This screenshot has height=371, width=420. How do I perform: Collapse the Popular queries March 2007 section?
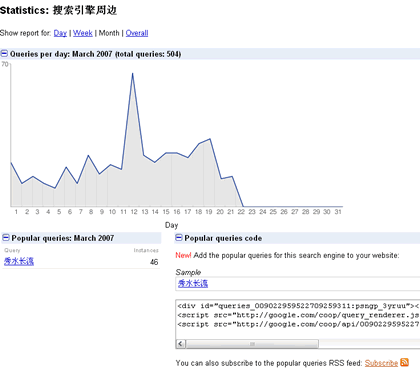click(x=6, y=238)
